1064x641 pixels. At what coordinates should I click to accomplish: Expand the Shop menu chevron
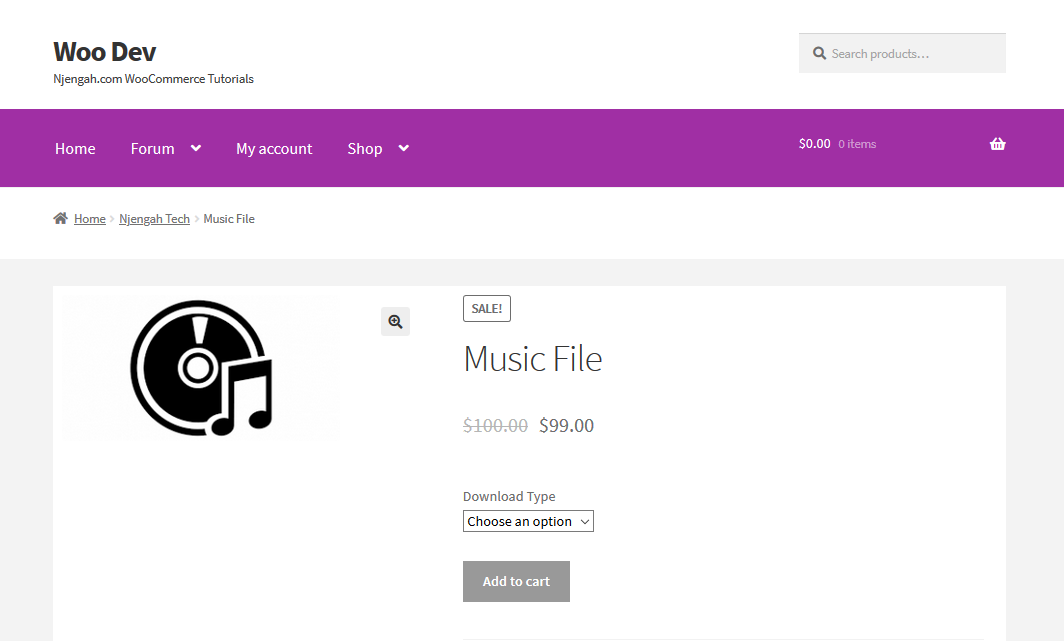tap(404, 148)
